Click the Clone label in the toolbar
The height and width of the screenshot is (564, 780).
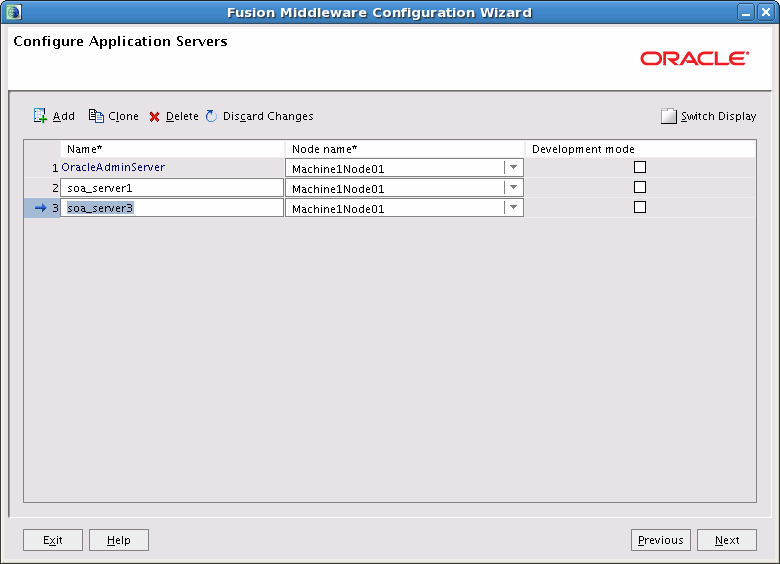123,116
